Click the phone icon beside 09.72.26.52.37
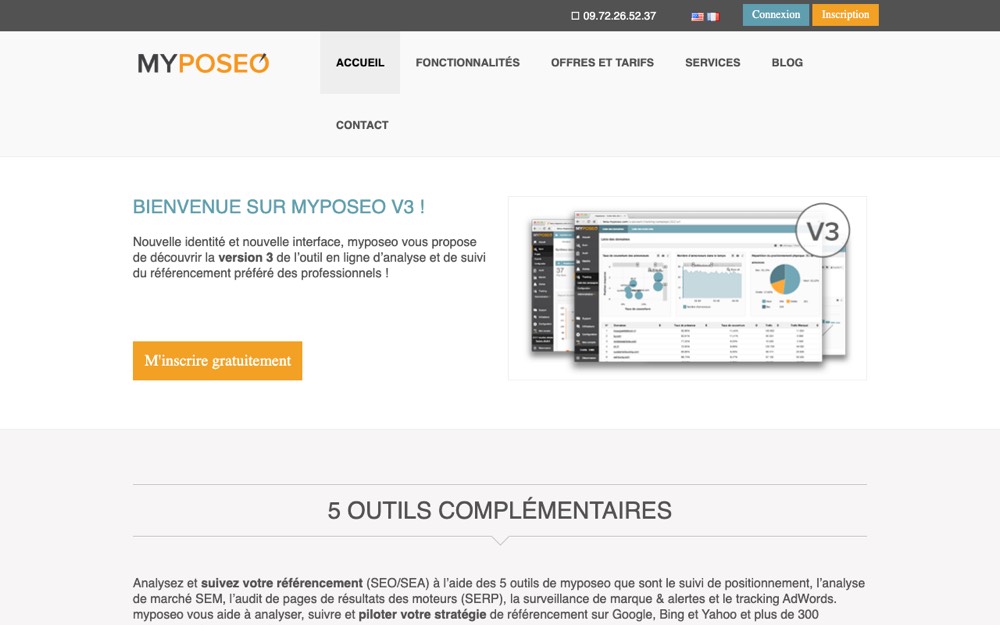This screenshot has height=625, width=1000. [x=575, y=16]
